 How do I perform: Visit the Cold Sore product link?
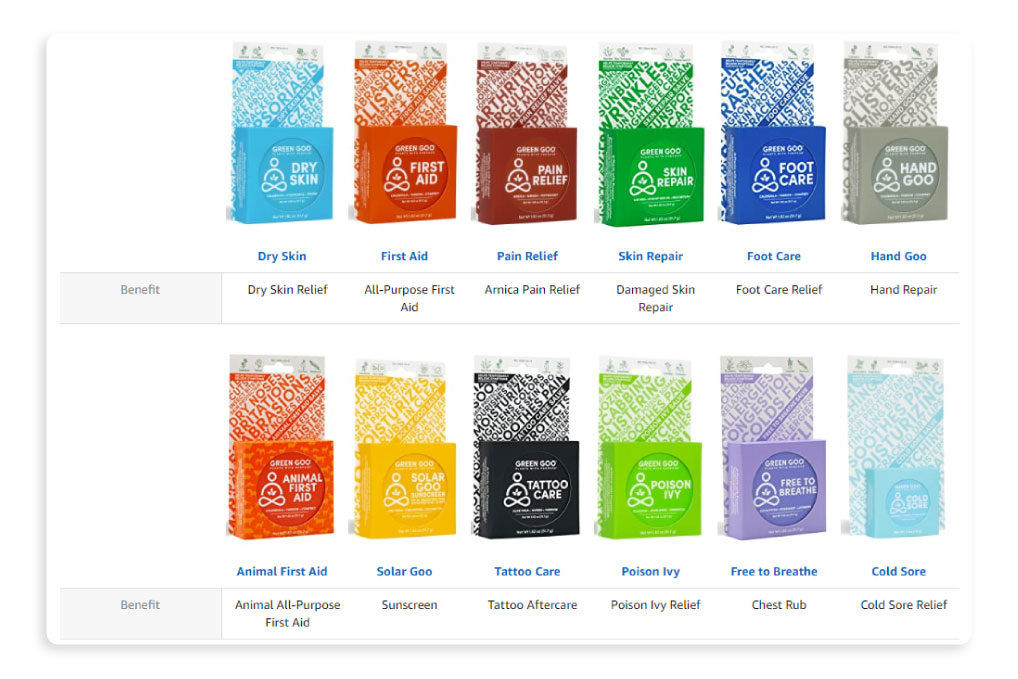(899, 572)
